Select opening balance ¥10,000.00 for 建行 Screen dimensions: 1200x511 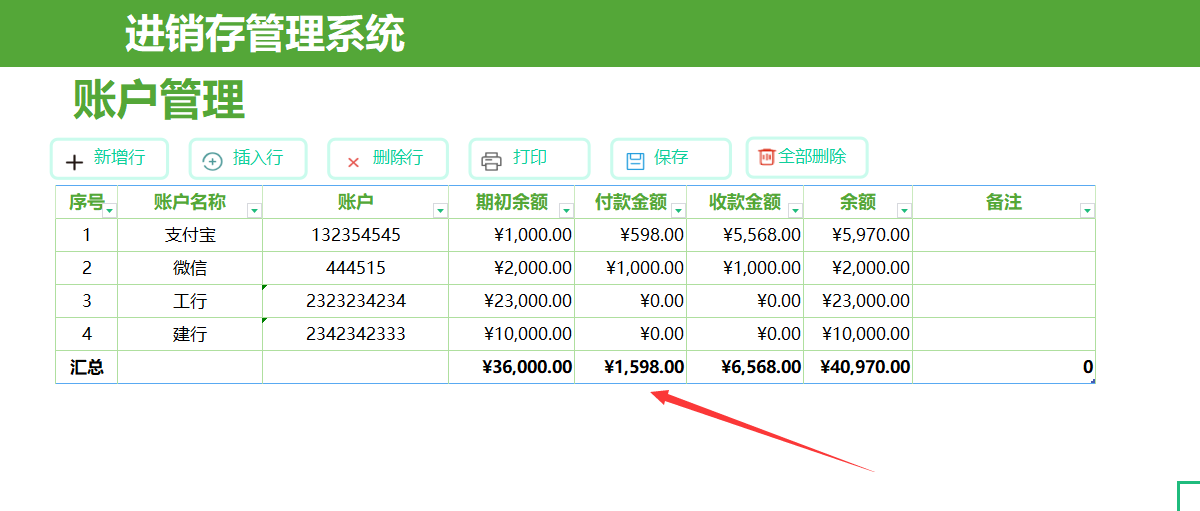click(512, 334)
